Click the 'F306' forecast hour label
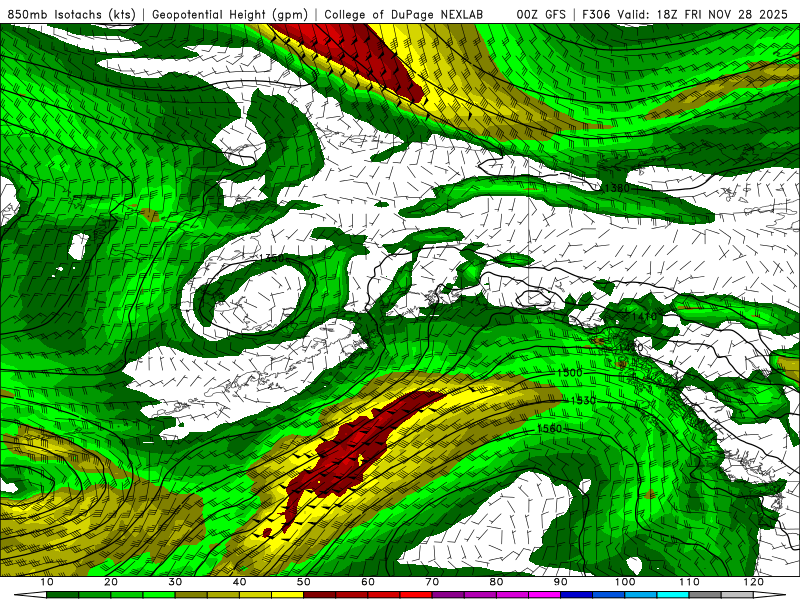 click(x=596, y=14)
